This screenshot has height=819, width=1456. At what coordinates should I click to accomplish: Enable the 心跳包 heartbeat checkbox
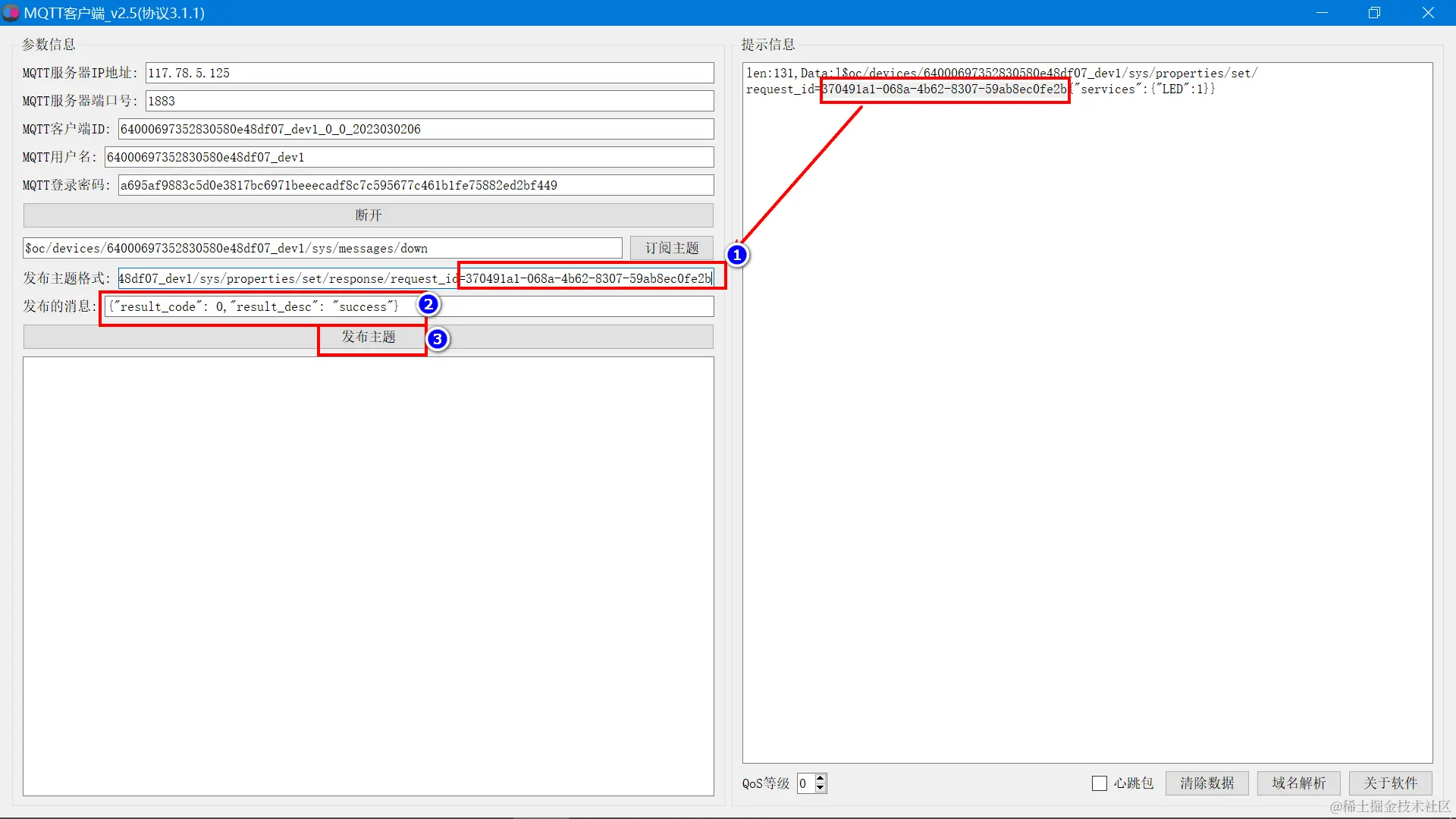(x=1100, y=783)
